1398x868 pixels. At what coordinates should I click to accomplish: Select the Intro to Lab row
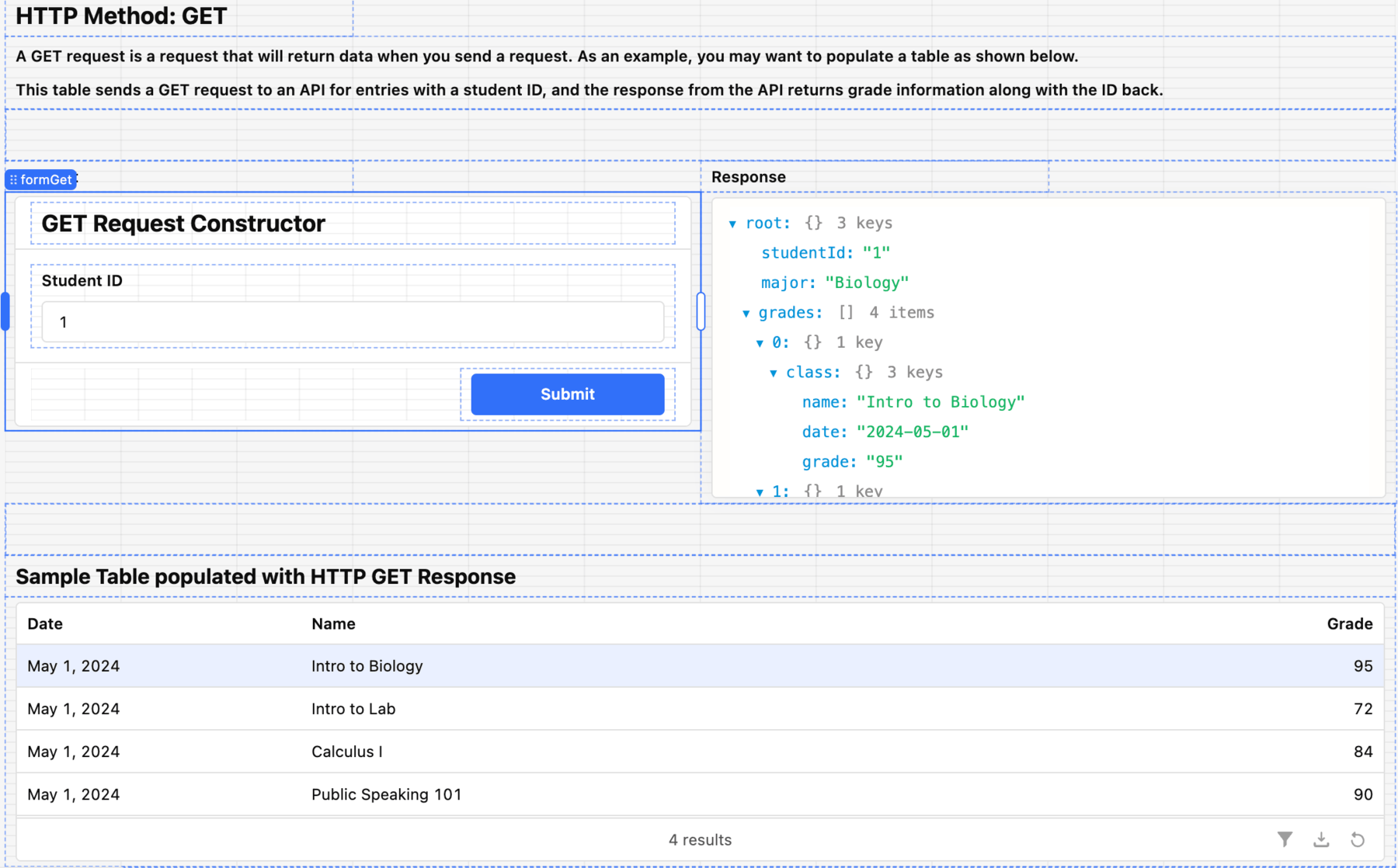700,708
